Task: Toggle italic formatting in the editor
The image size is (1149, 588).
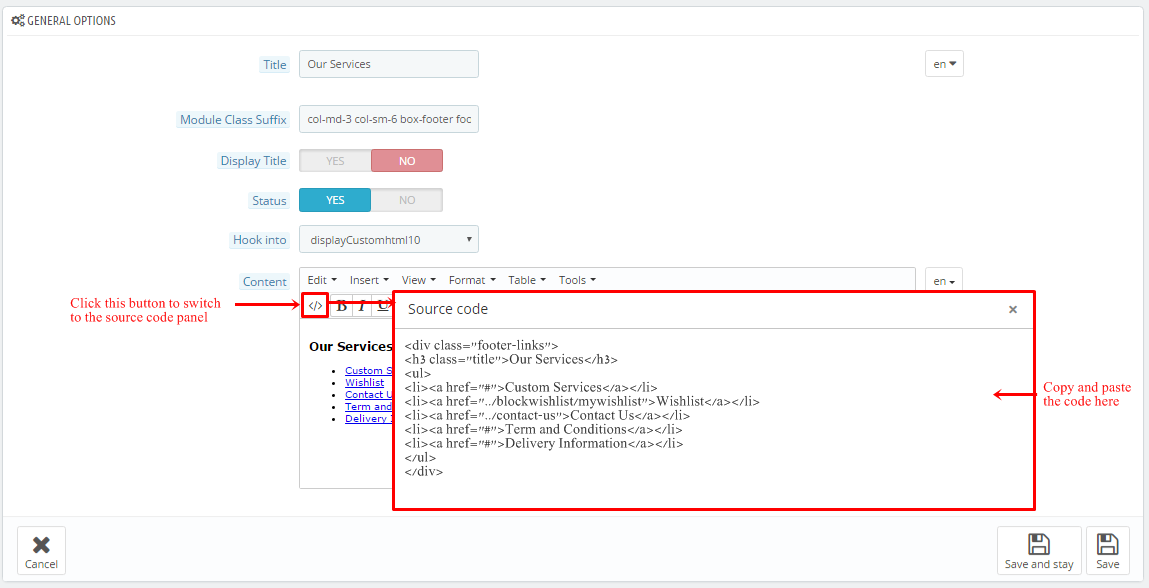Action: [361, 306]
